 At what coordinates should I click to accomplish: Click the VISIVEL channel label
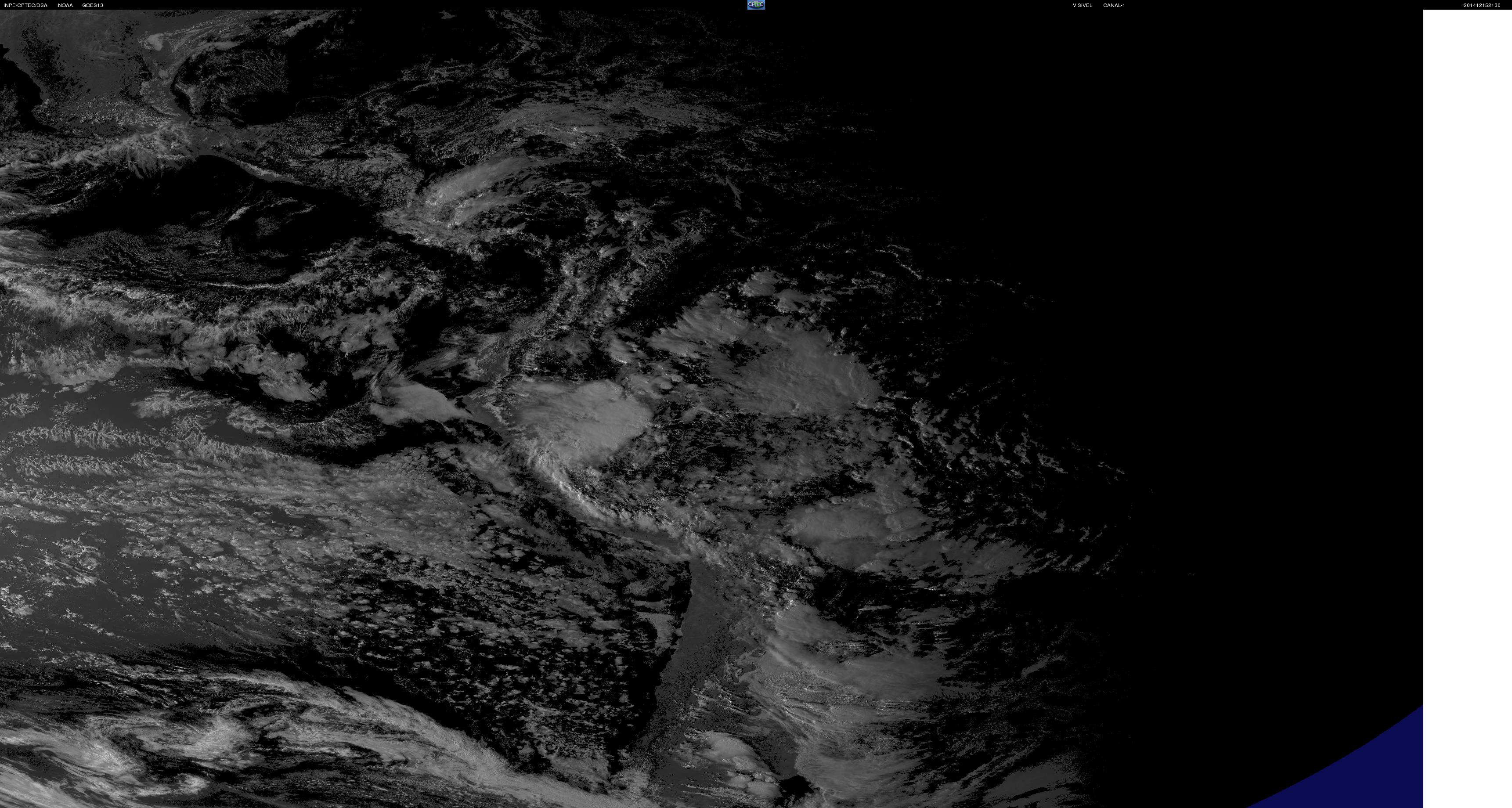1083,5
